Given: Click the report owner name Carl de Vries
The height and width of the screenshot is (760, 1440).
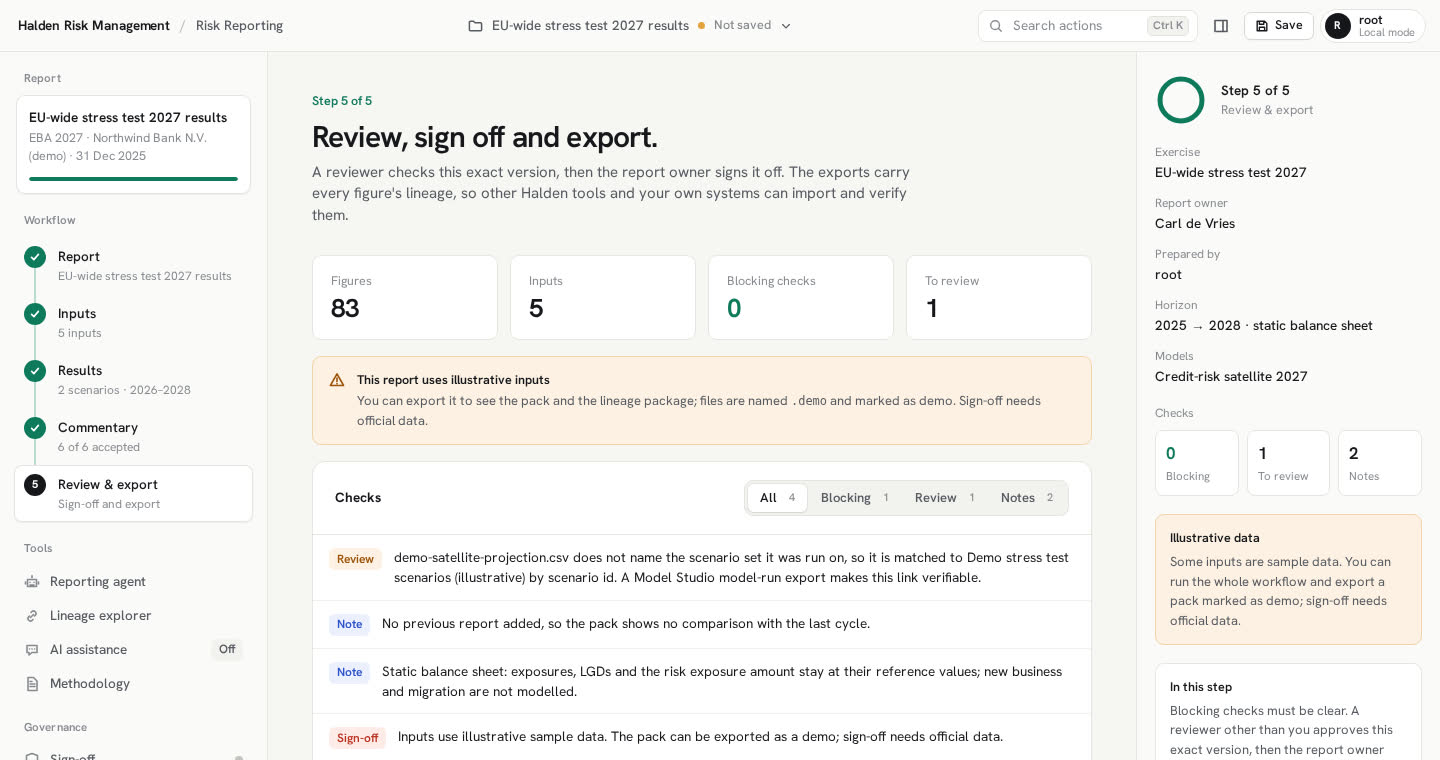Looking at the screenshot, I should click(1195, 224).
